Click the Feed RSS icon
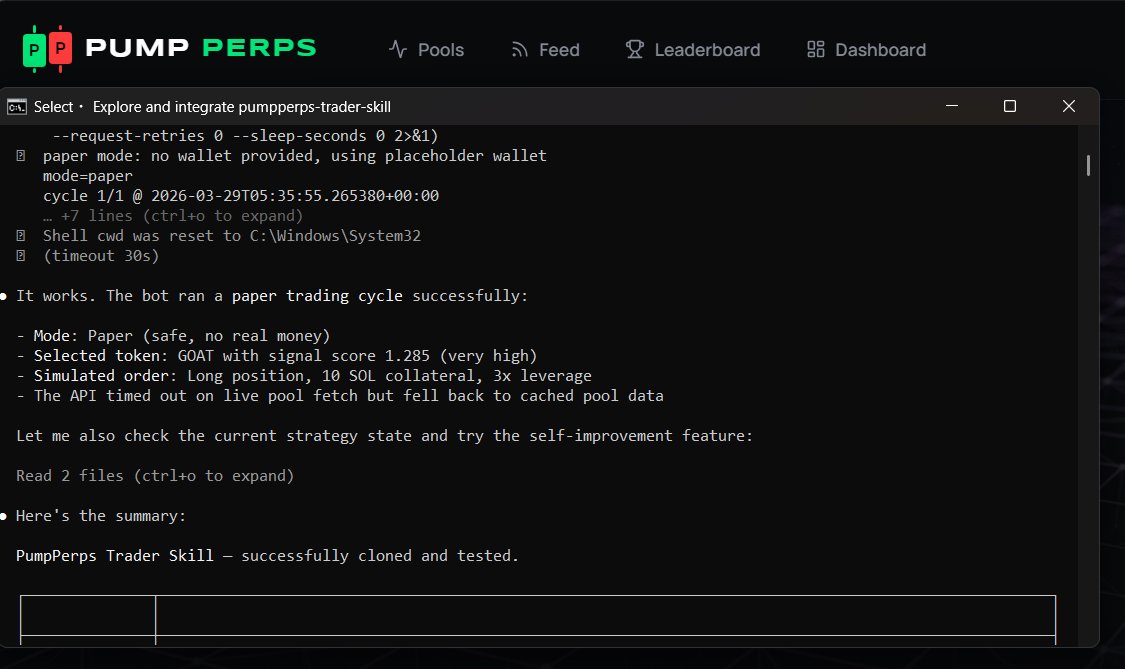This screenshot has width=1125, height=669. pos(519,50)
